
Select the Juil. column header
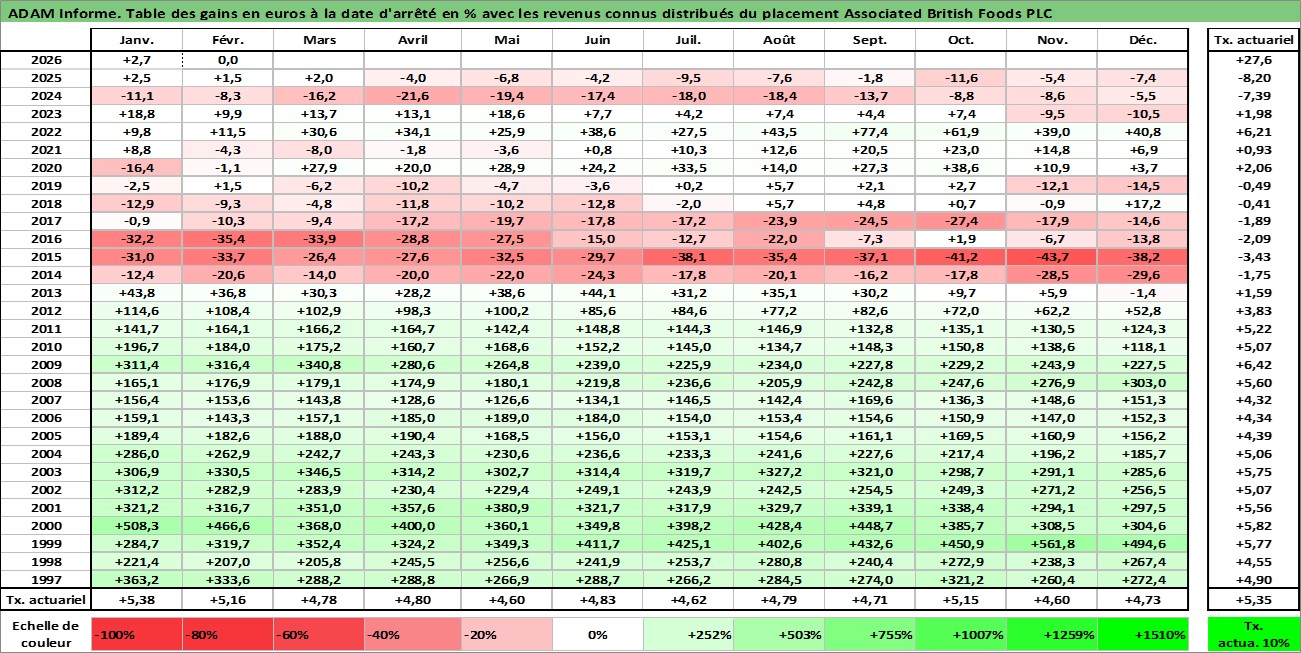coord(688,40)
